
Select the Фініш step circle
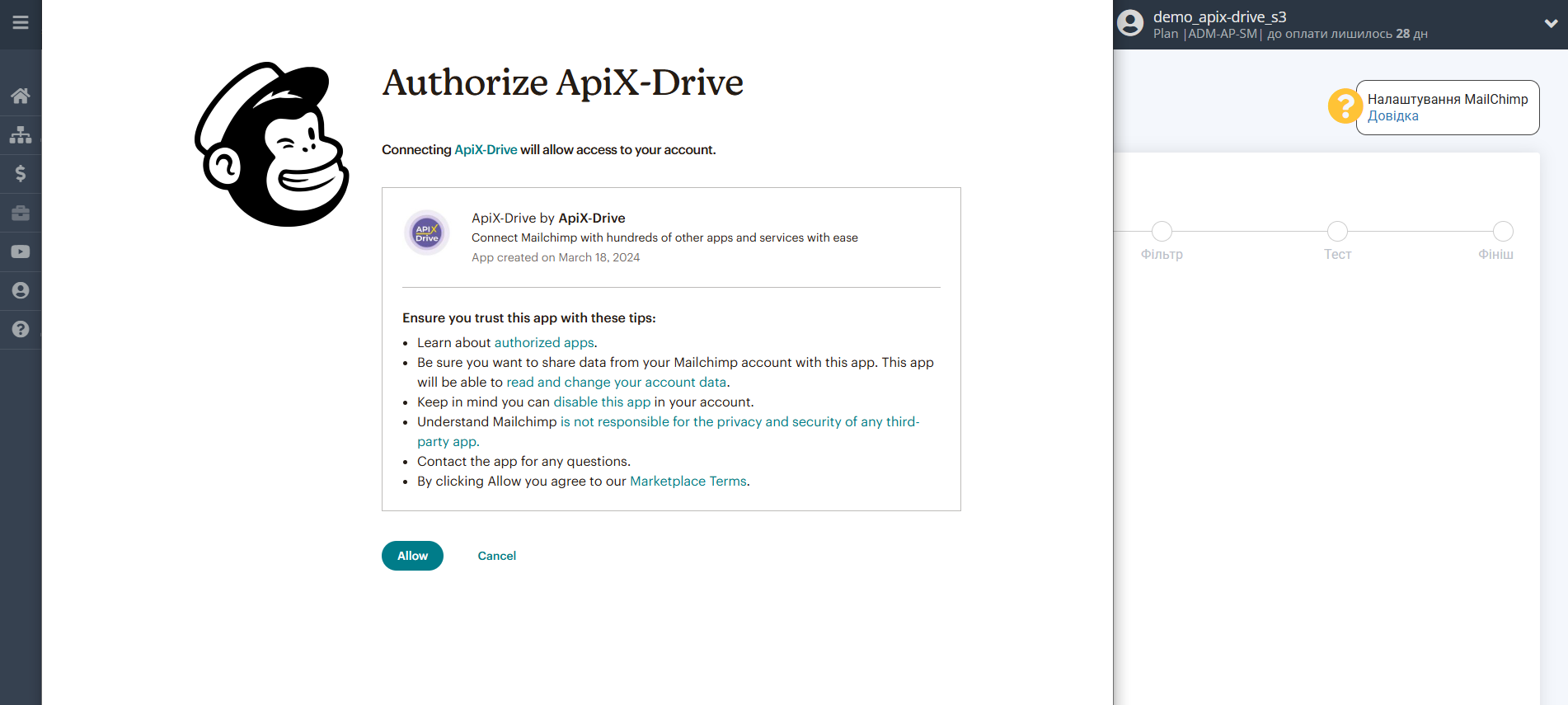[1503, 232]
